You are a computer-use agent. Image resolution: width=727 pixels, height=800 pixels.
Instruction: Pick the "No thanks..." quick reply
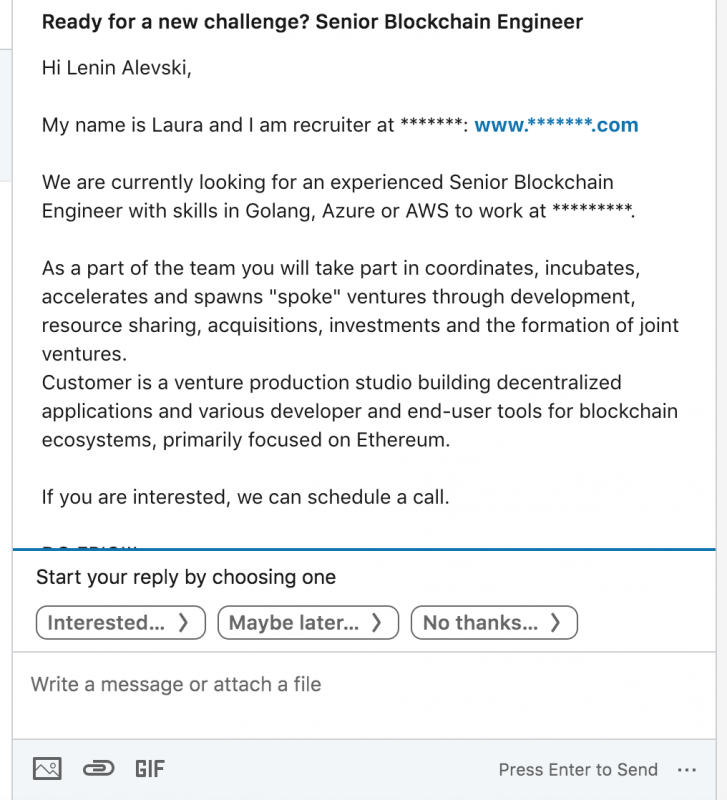(481, 623)
